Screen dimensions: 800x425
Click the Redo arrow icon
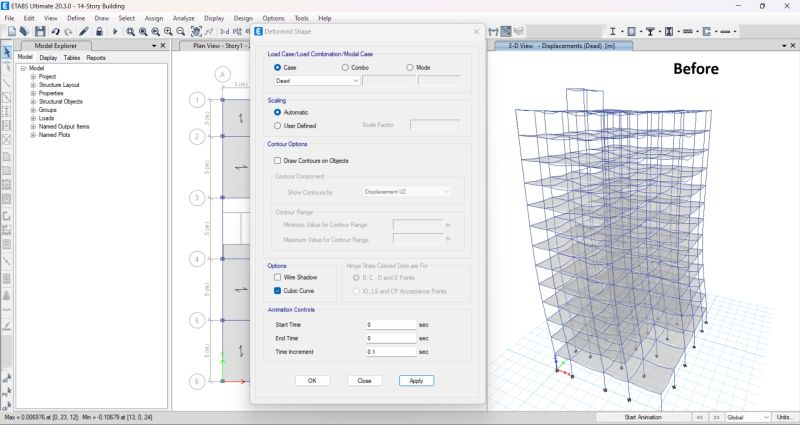coord(68,32)
